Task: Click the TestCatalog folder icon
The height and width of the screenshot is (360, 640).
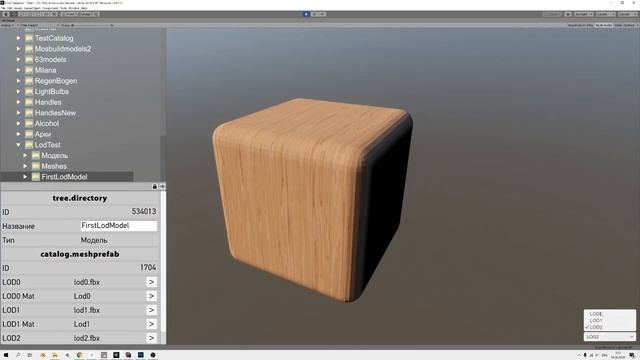Action: [x=29, y=38]
